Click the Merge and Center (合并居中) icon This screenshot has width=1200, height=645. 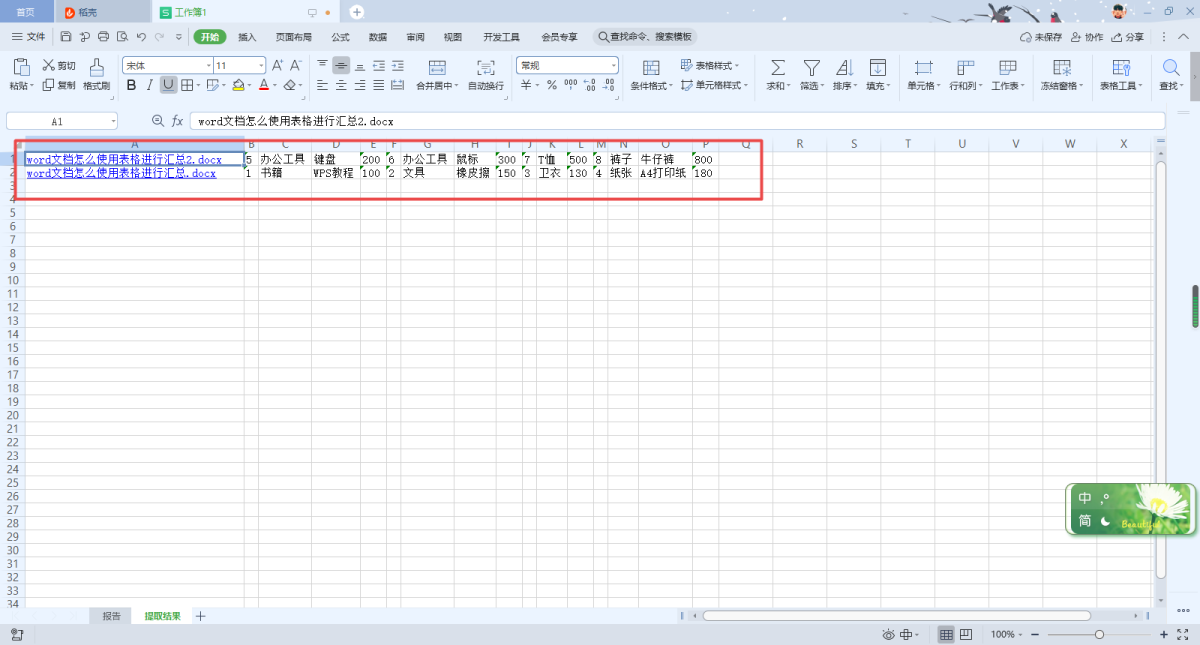(437, 68)
